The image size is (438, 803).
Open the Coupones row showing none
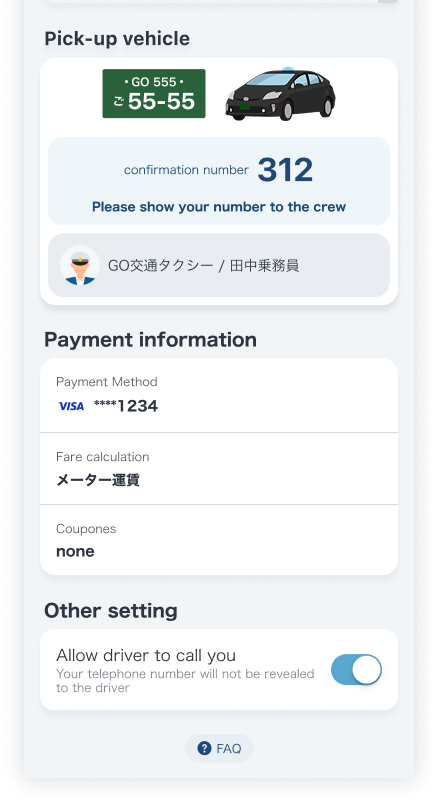[219, 540]
